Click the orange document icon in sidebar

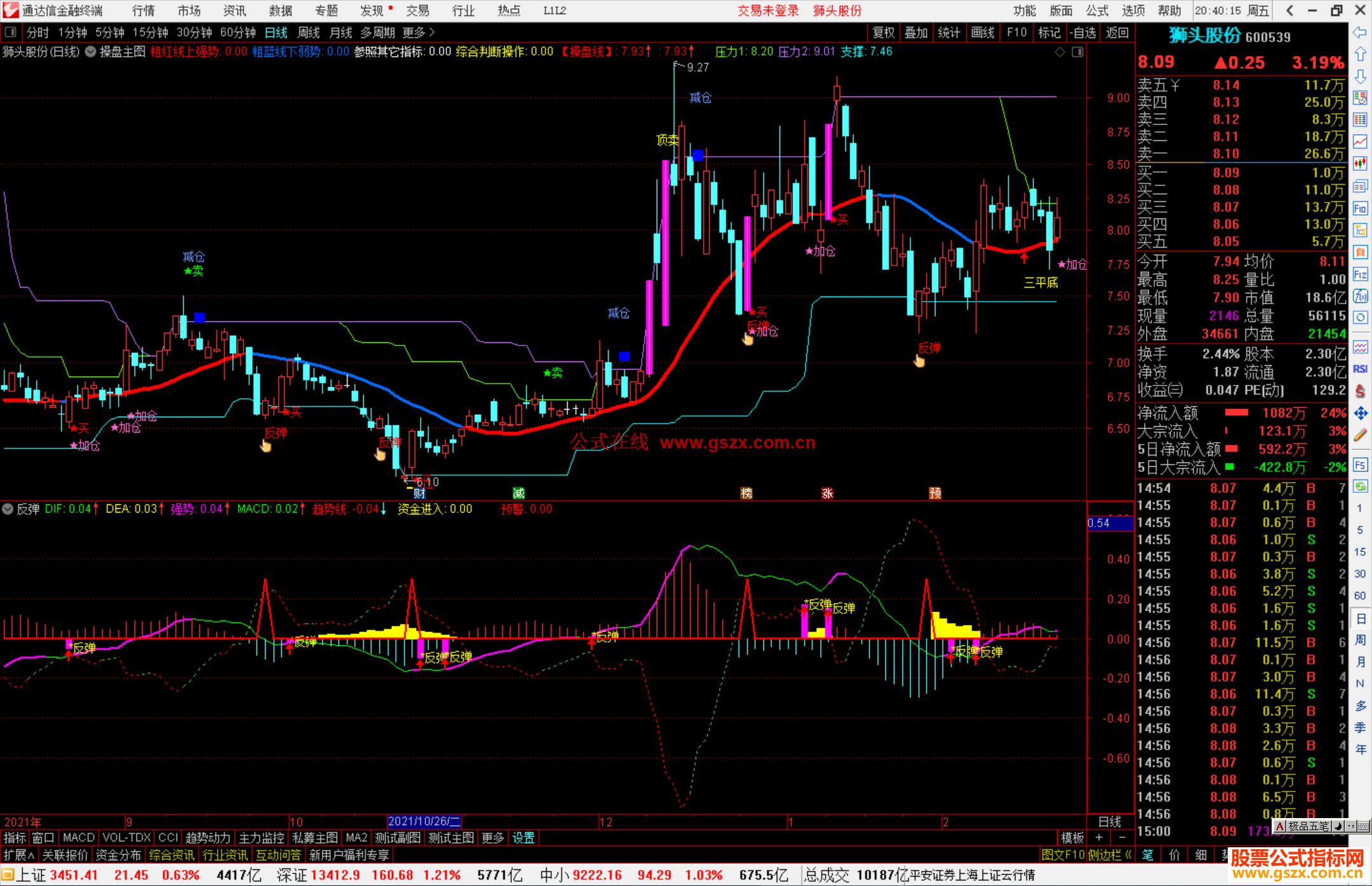[x=1360, y=252]
